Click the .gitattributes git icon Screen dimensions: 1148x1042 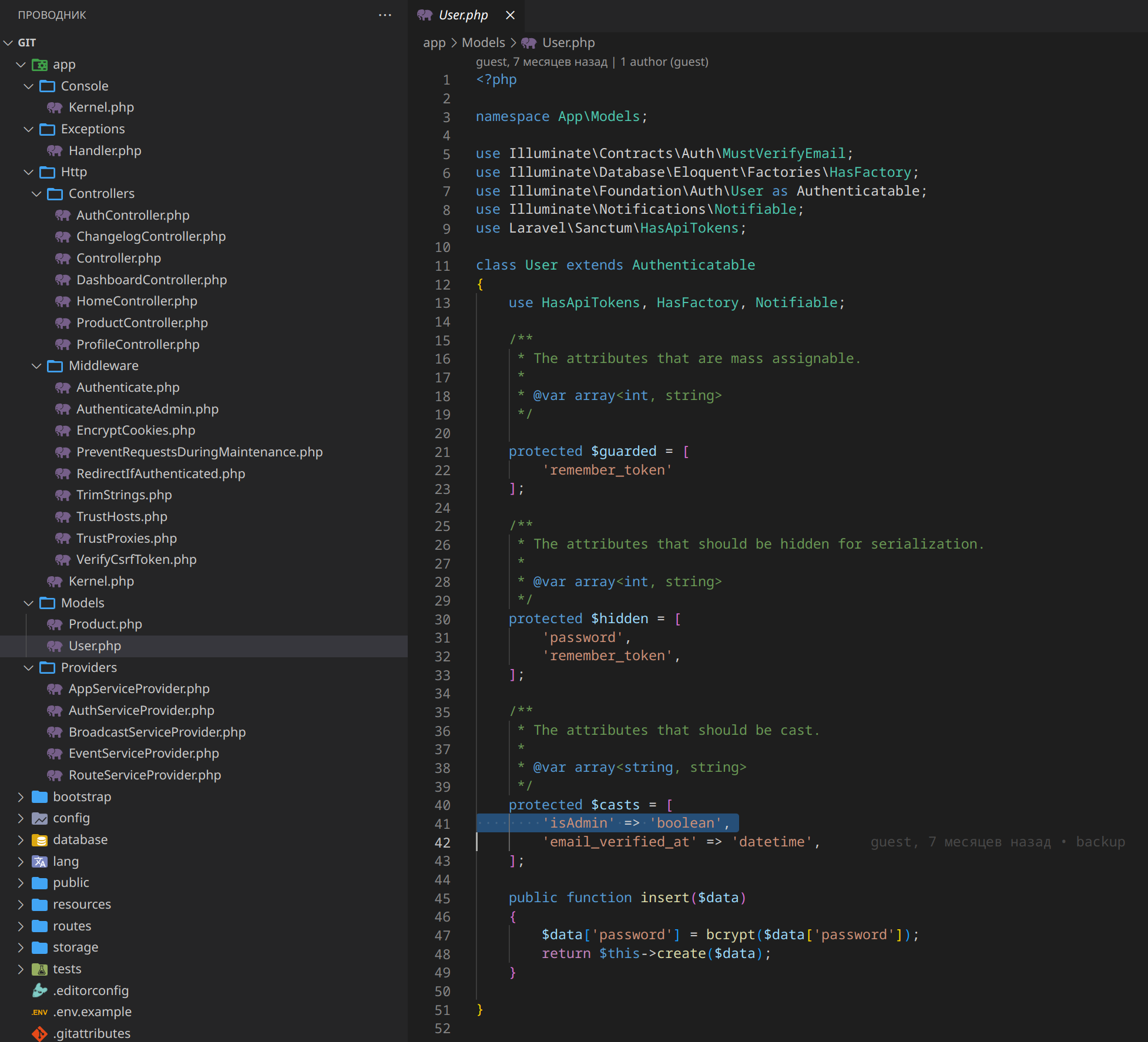pos(39,1034)
